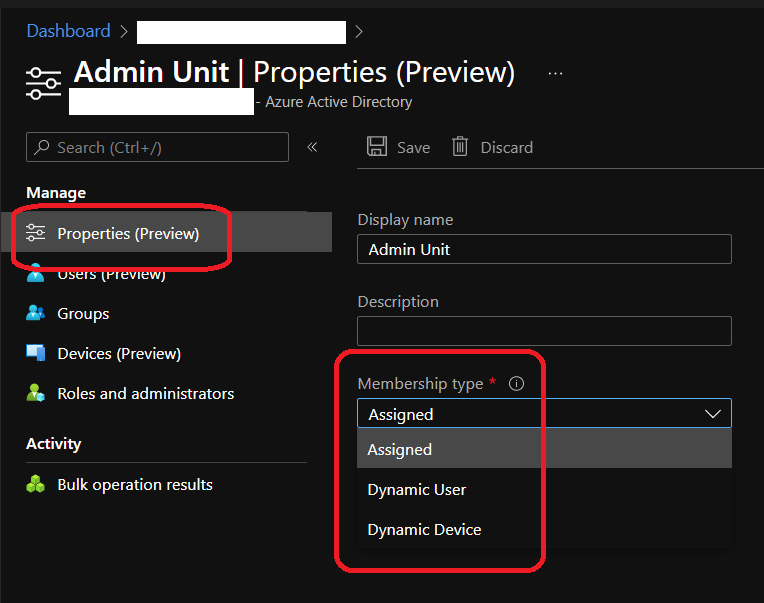Click the Groups icon in sidebar
Image resolution: width=764 pixels, height=603 pixels.
pos(36,313)
